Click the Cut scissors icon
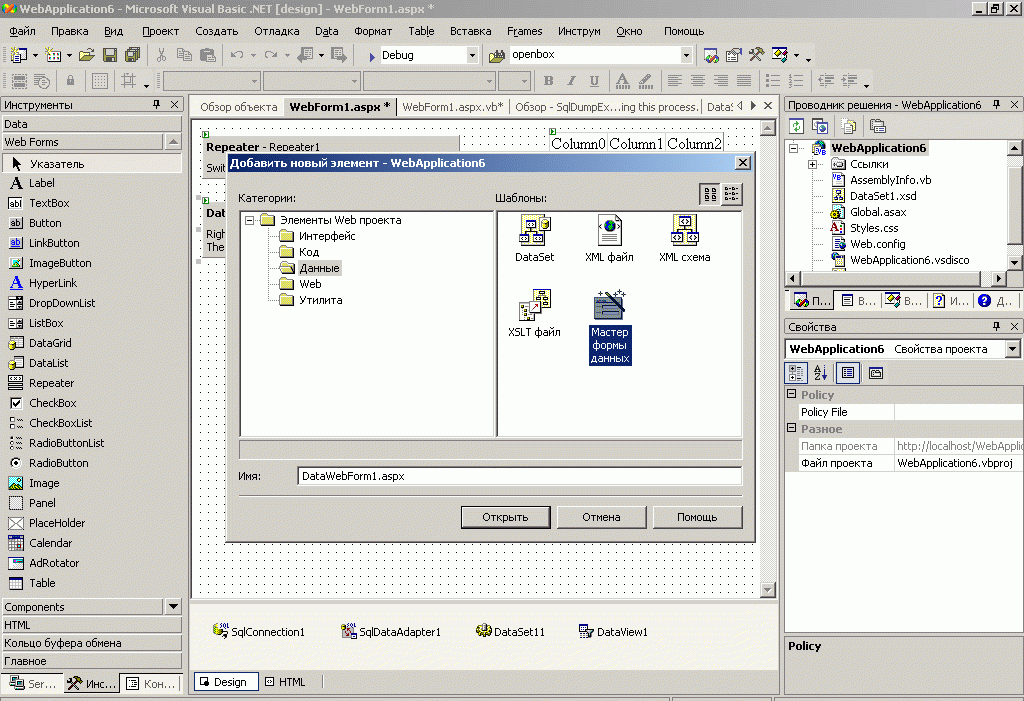This screenshot has width=1024, height=701. tap(161, 56)
